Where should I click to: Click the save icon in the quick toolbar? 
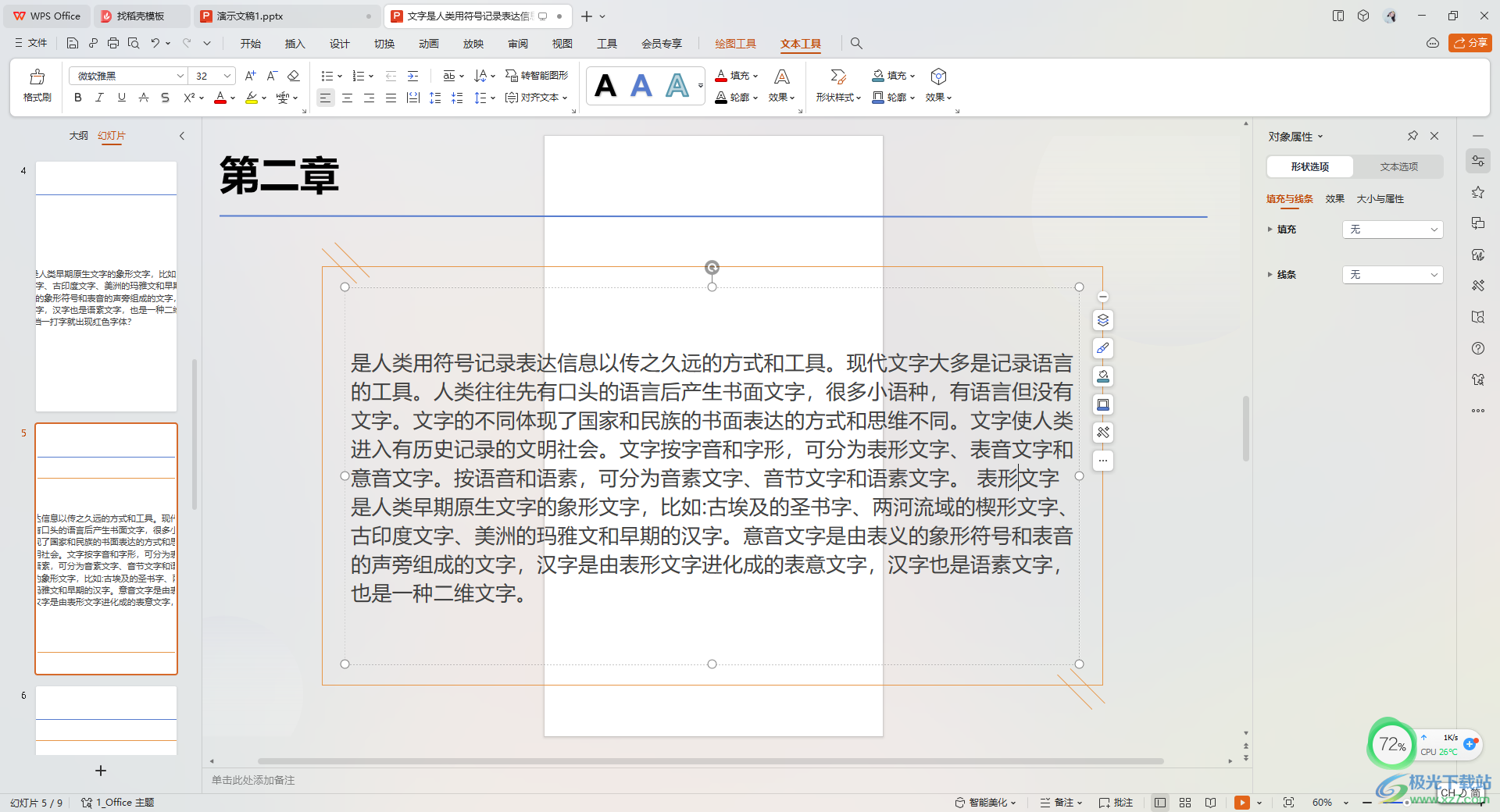(73, 43)
